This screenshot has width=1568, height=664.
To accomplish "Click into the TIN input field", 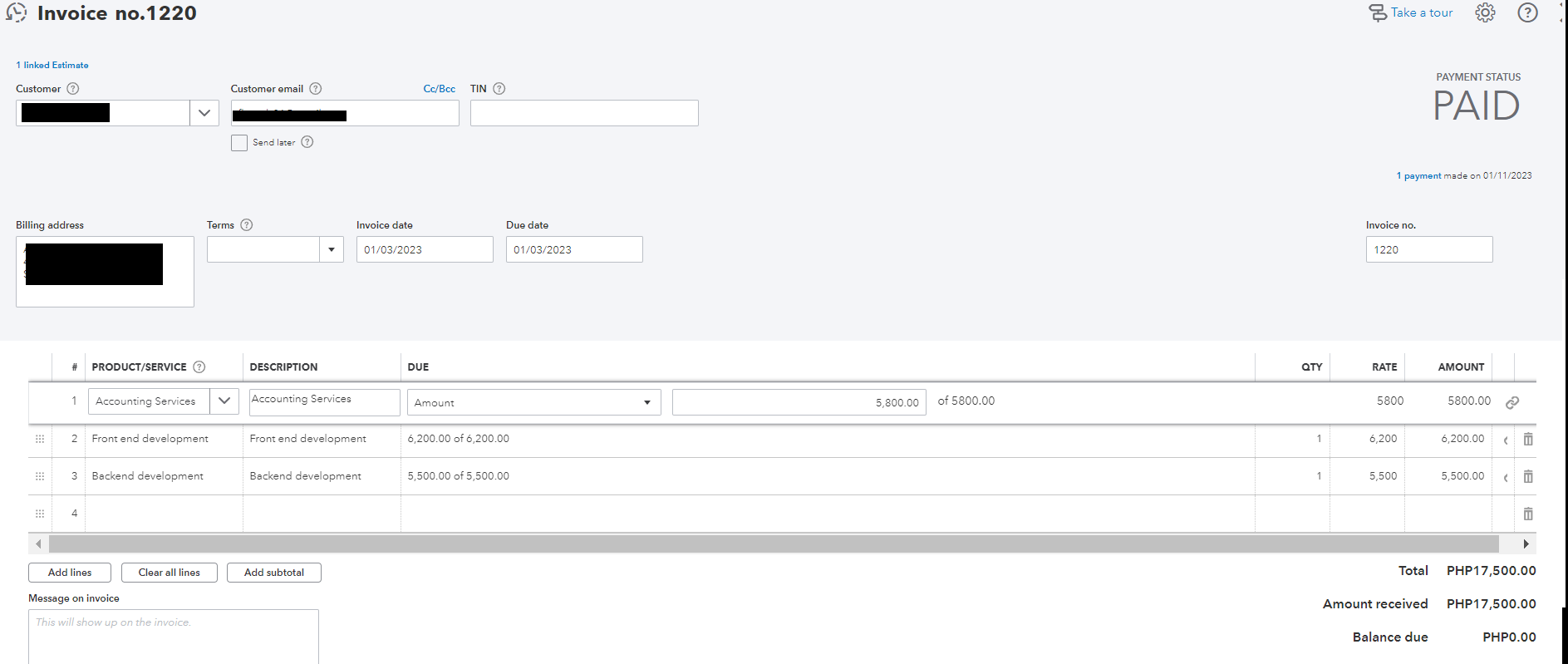I will click(584, 113).
